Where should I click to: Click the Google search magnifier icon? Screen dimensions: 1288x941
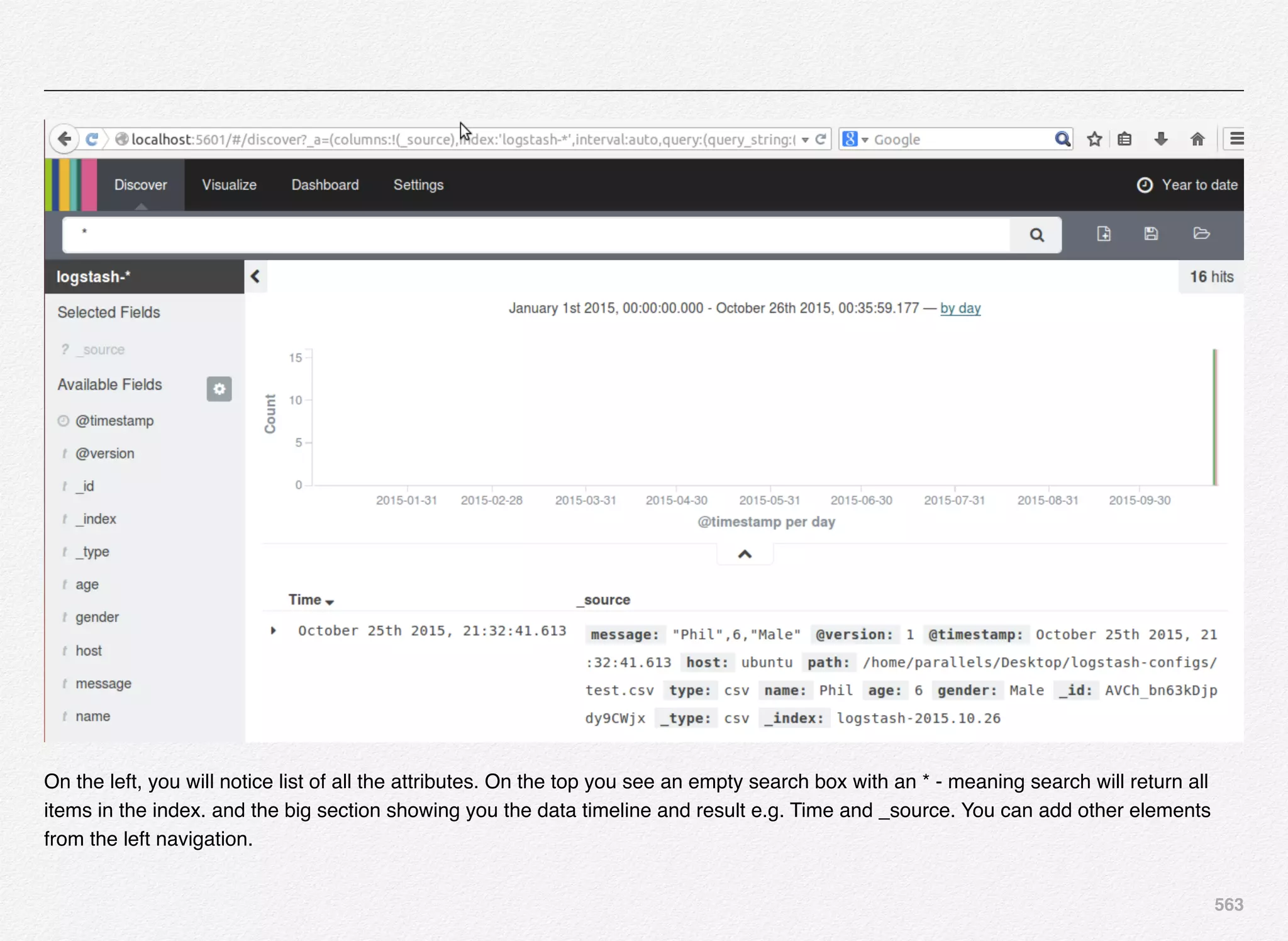point(1062,139)
